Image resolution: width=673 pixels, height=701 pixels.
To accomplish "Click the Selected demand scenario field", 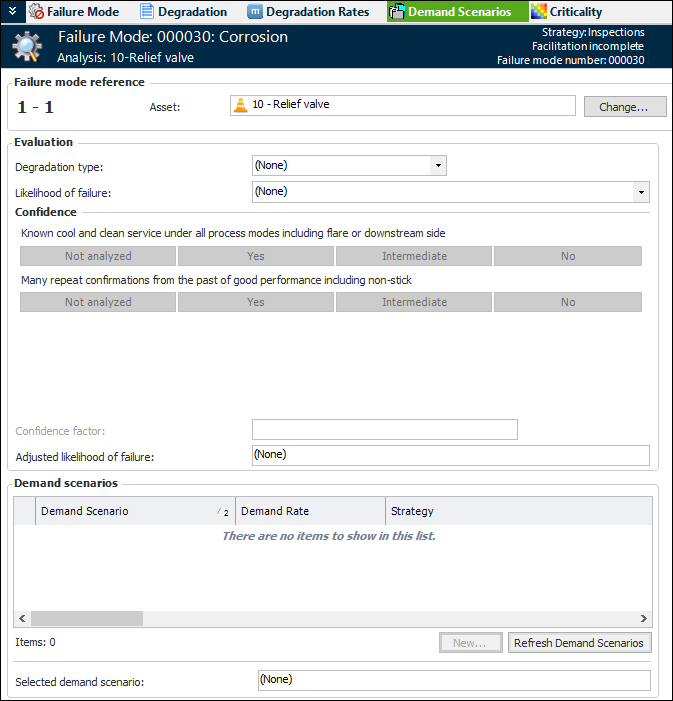I will pyautogui.click(x=454, y=680).
